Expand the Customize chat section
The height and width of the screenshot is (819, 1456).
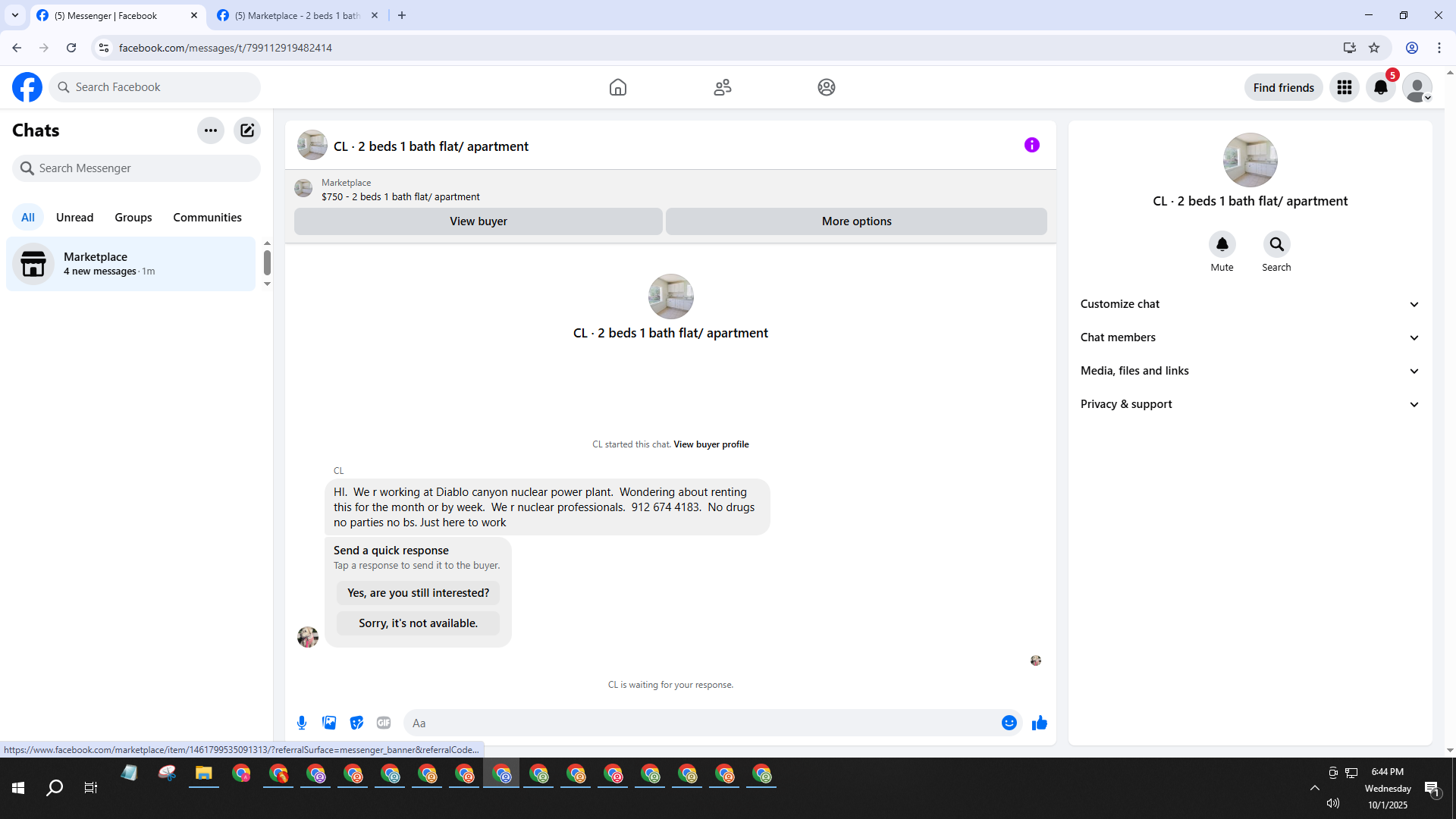coord(1250,304)
